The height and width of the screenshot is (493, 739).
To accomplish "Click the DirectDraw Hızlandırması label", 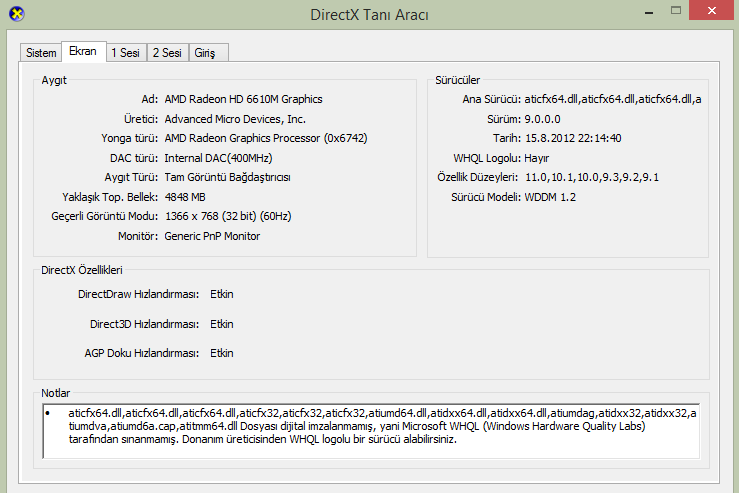I will click(139, 294).
